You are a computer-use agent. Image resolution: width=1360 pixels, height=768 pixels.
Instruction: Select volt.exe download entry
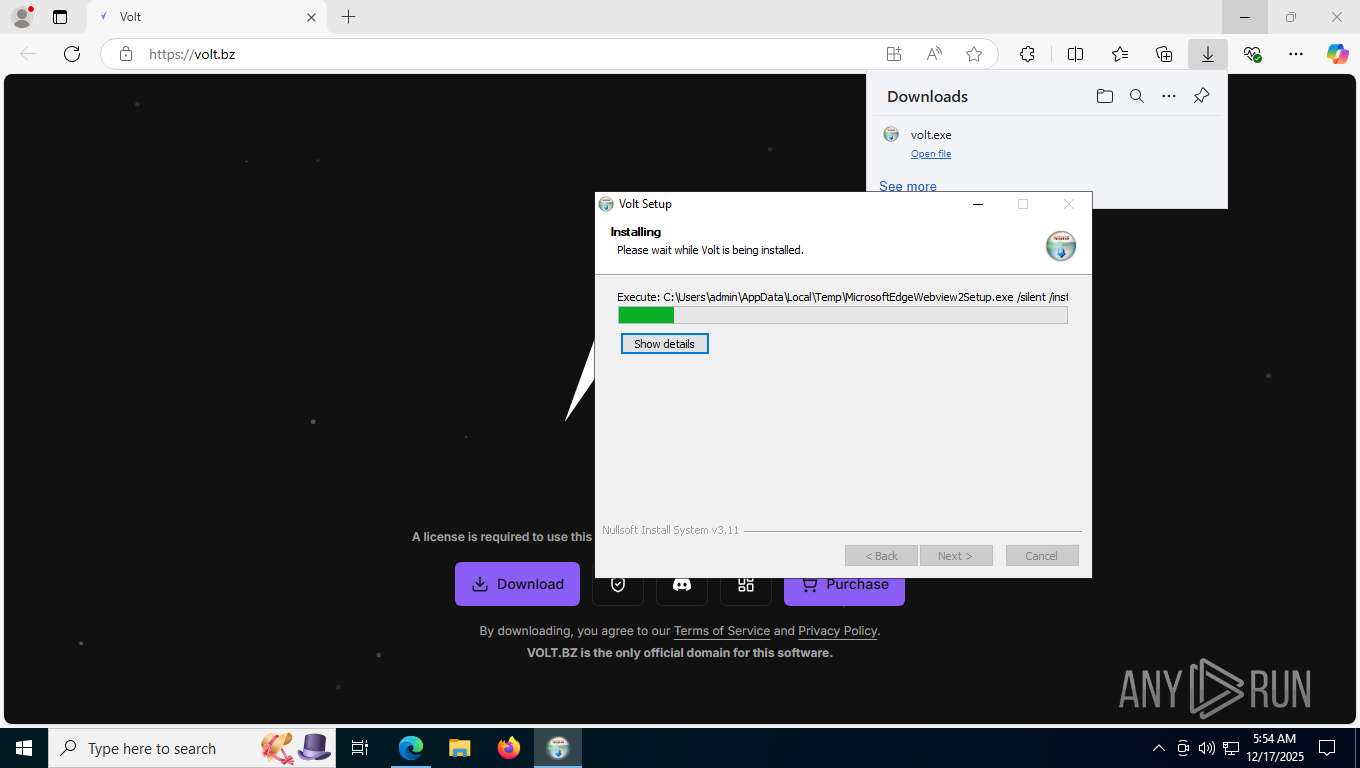click(1046, 143)
